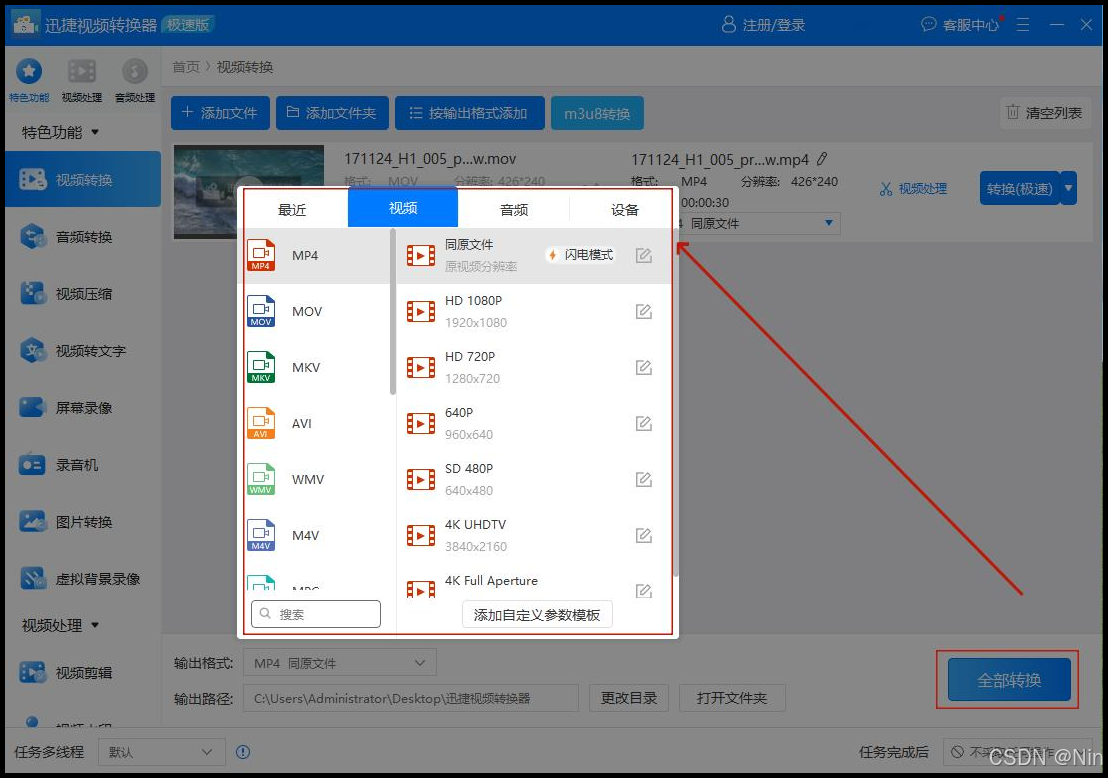Open the 音频处理 music icon tab
Image resolution: width=1108 pixels, height=778 pixels.
pos(135,80)
